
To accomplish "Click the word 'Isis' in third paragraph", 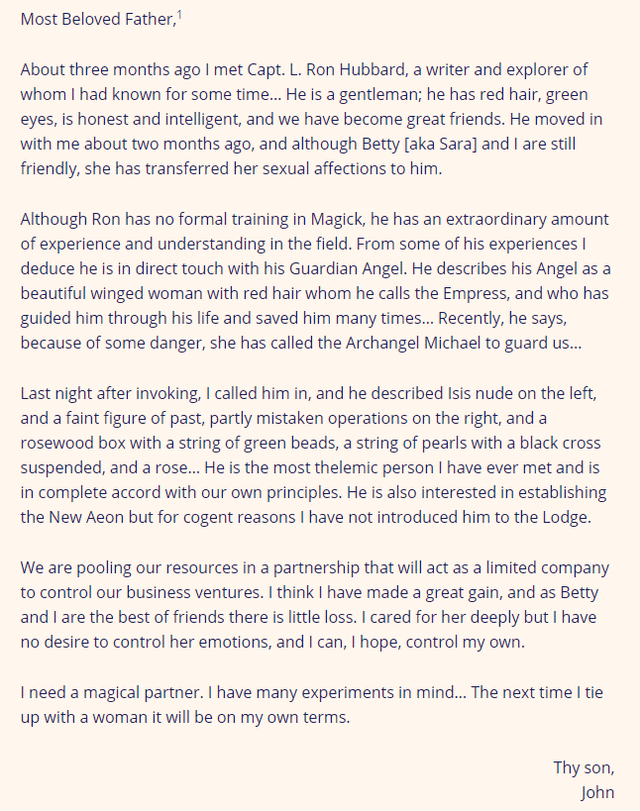I will [x=459, y=394].
